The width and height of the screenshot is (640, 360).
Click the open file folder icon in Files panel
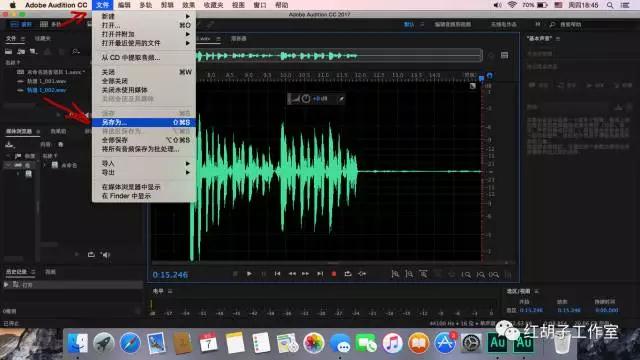[9, 51]
